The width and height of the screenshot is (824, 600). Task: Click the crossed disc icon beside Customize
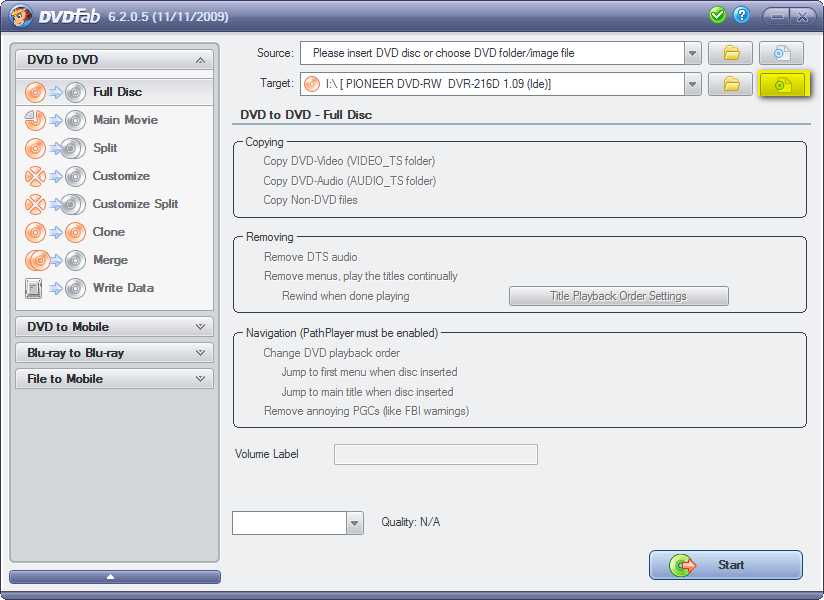pyautogui.click(x=36, y=177)
